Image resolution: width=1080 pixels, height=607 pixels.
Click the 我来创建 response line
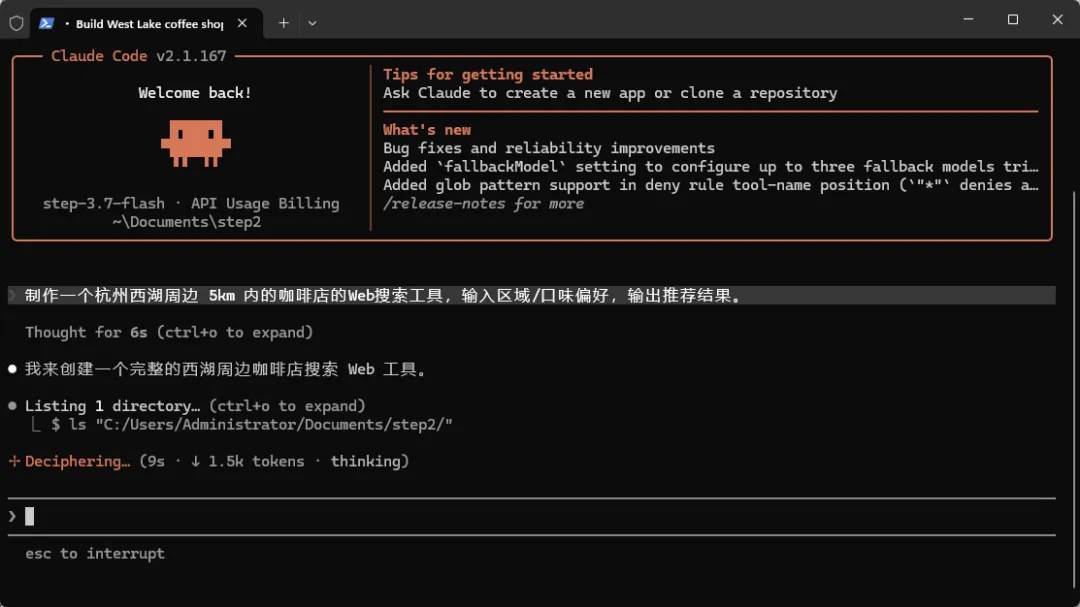tap(226, 369)
